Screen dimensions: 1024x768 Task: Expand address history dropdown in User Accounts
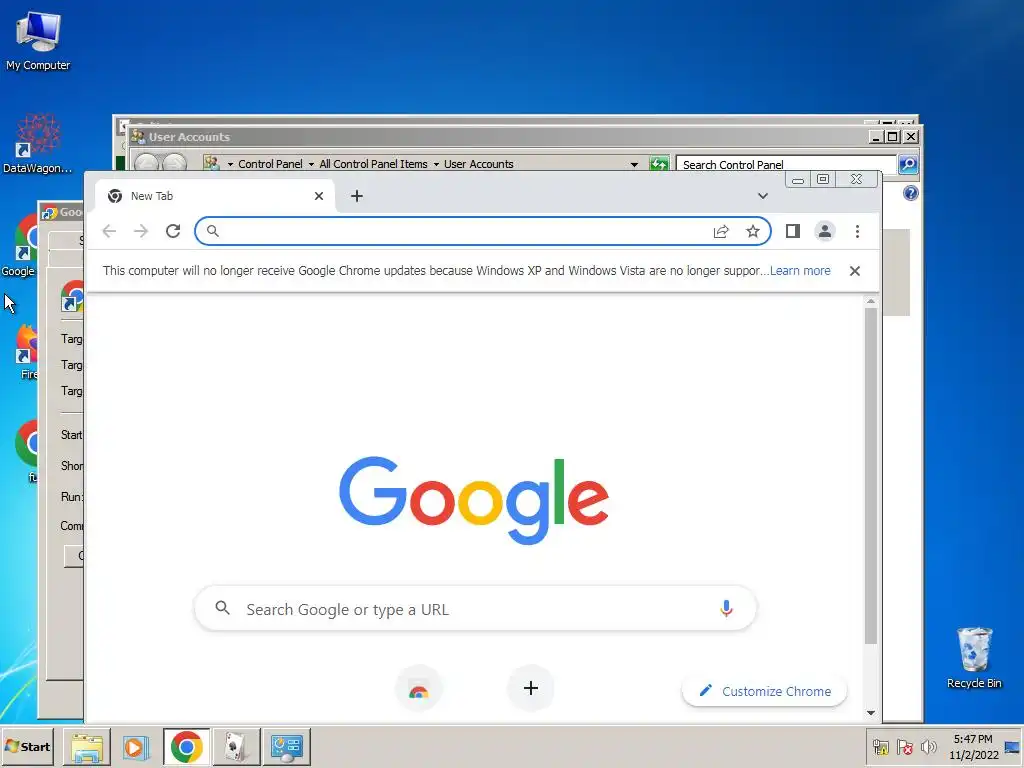coord(634,165)
